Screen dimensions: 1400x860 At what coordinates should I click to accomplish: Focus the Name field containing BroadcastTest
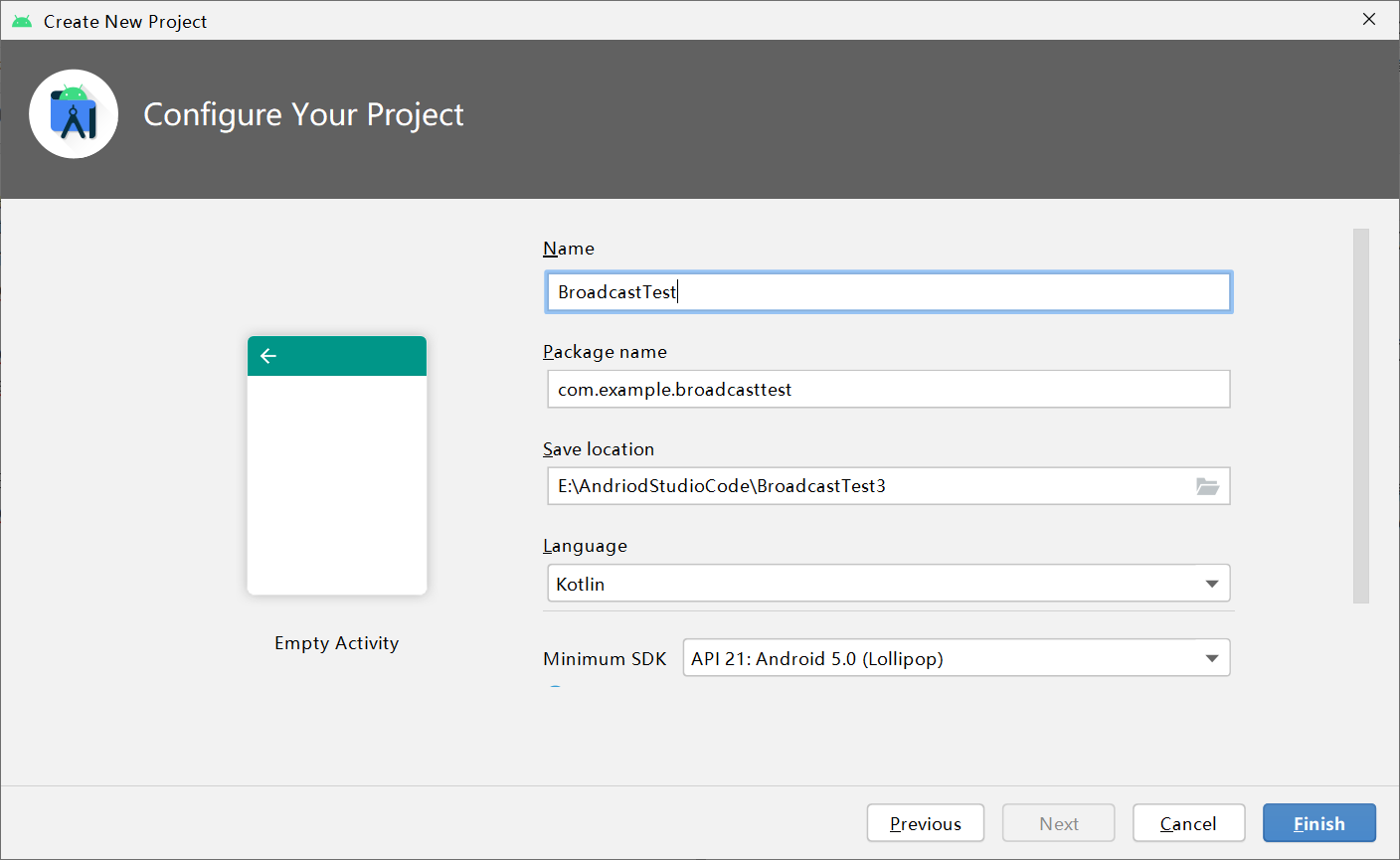(x=888, y=292)
